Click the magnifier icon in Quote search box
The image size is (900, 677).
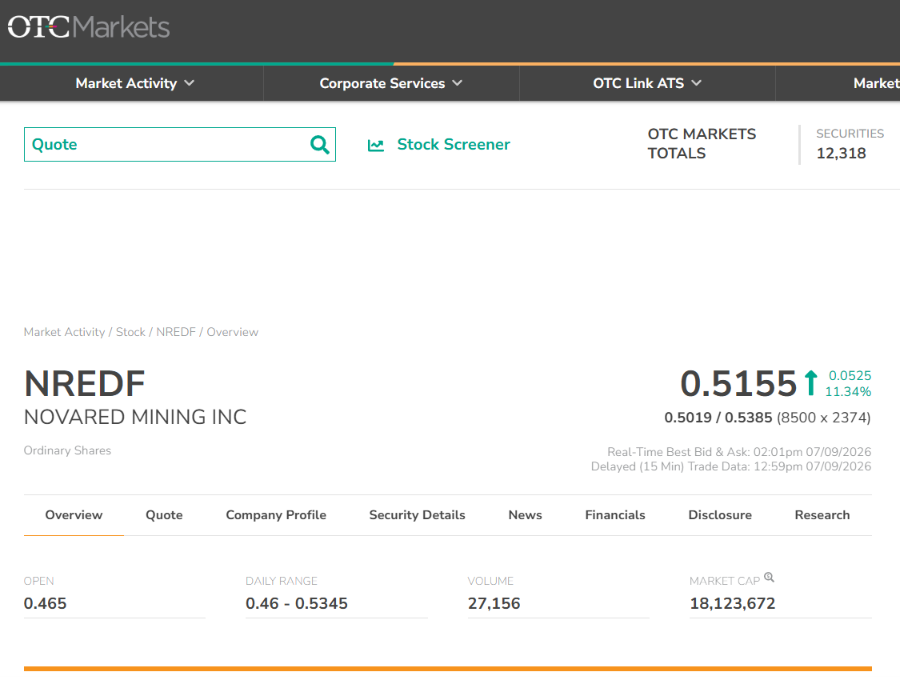320,144
